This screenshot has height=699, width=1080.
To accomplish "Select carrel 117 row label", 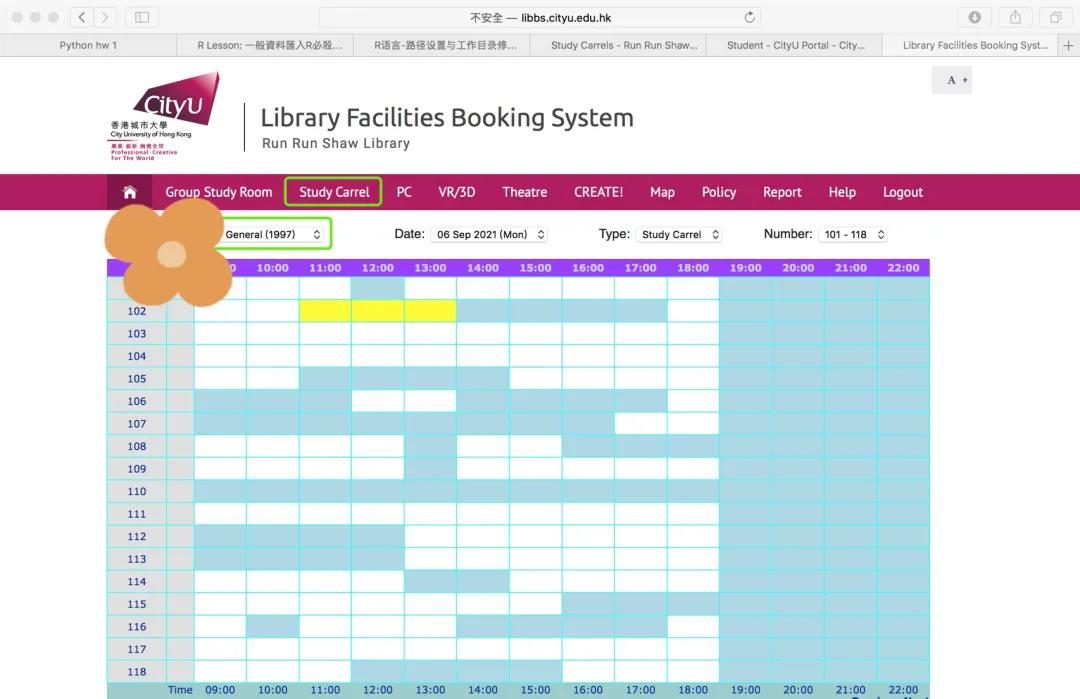I will [136, 649].
